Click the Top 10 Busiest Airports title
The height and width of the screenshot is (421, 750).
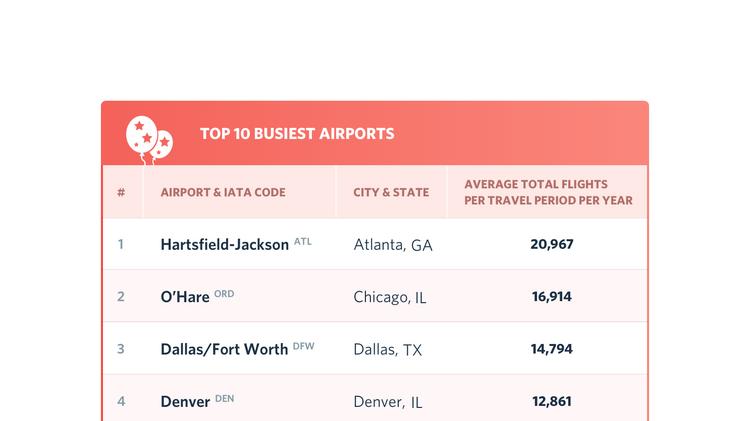click(x=297, y=133)
